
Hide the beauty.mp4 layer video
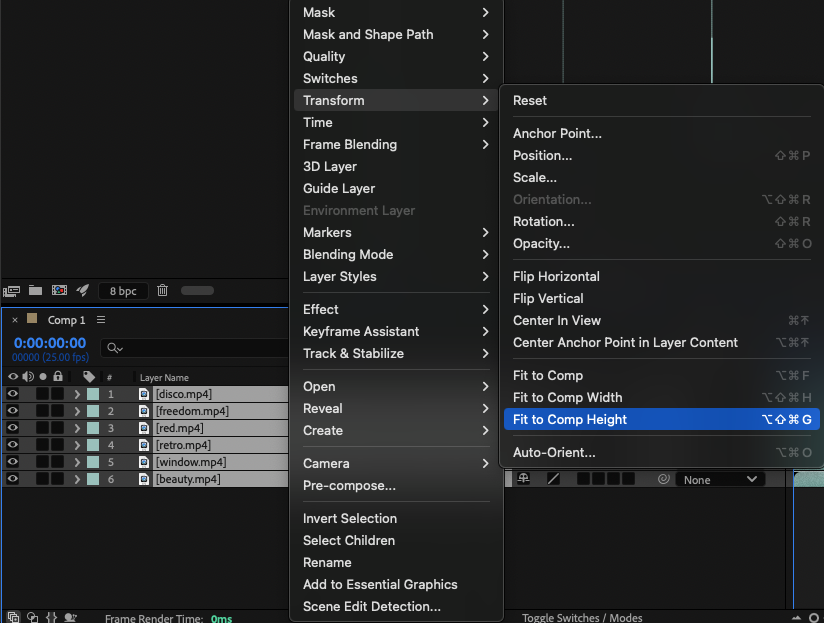click(x=13, y=479)
